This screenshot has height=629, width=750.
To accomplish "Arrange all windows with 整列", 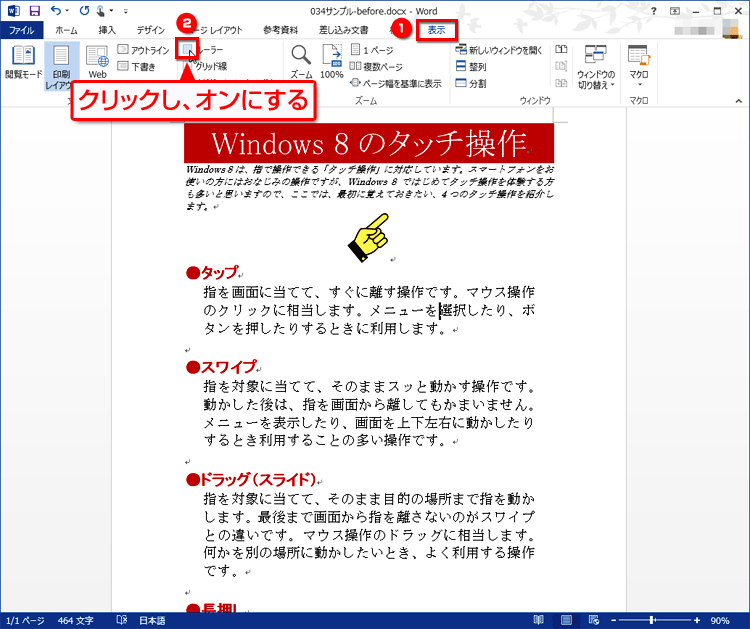I will pos(471,66).
